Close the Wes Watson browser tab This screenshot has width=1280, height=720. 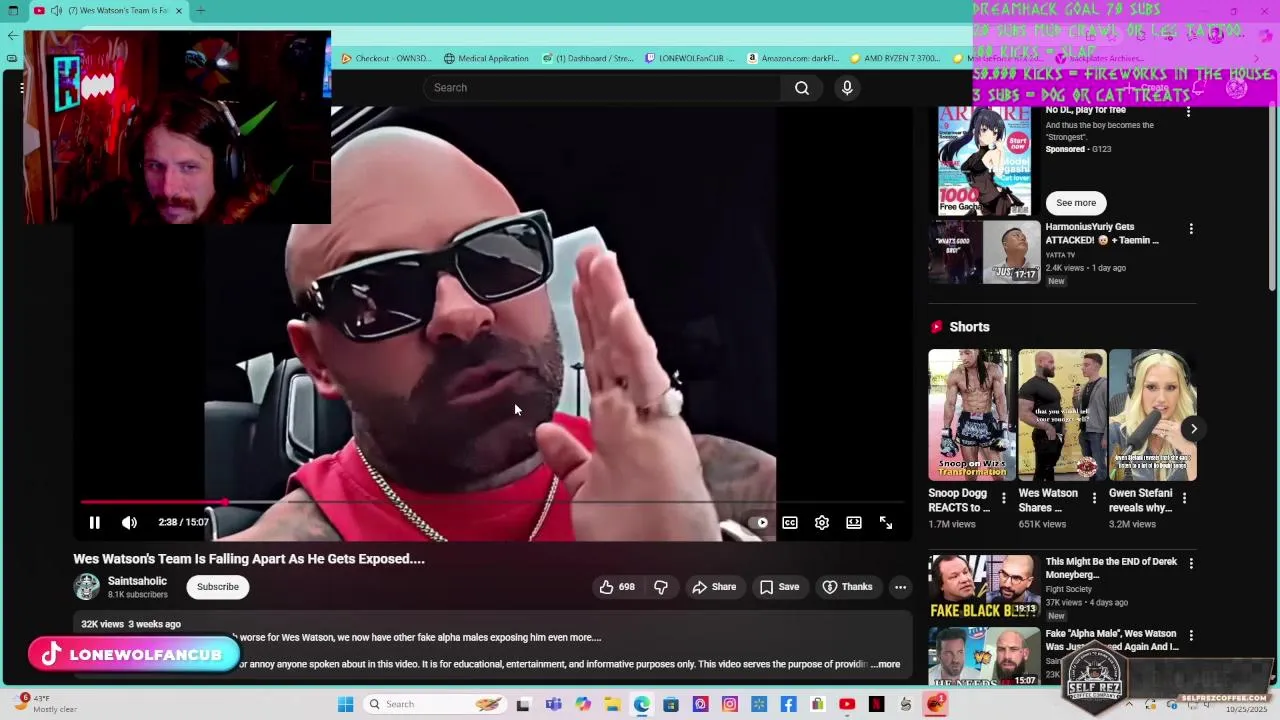(179, 11)
